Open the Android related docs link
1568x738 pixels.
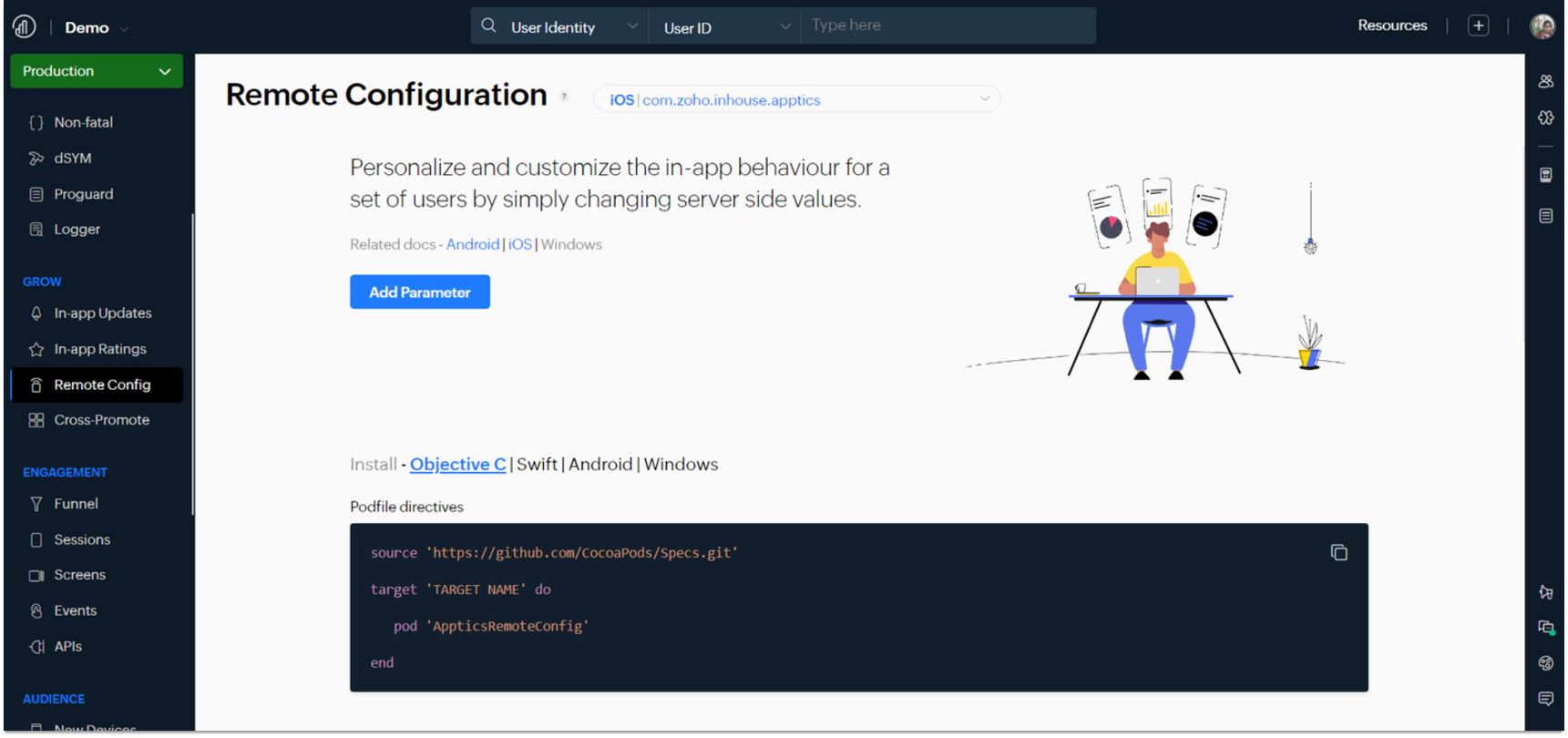[x=472, y=244]
